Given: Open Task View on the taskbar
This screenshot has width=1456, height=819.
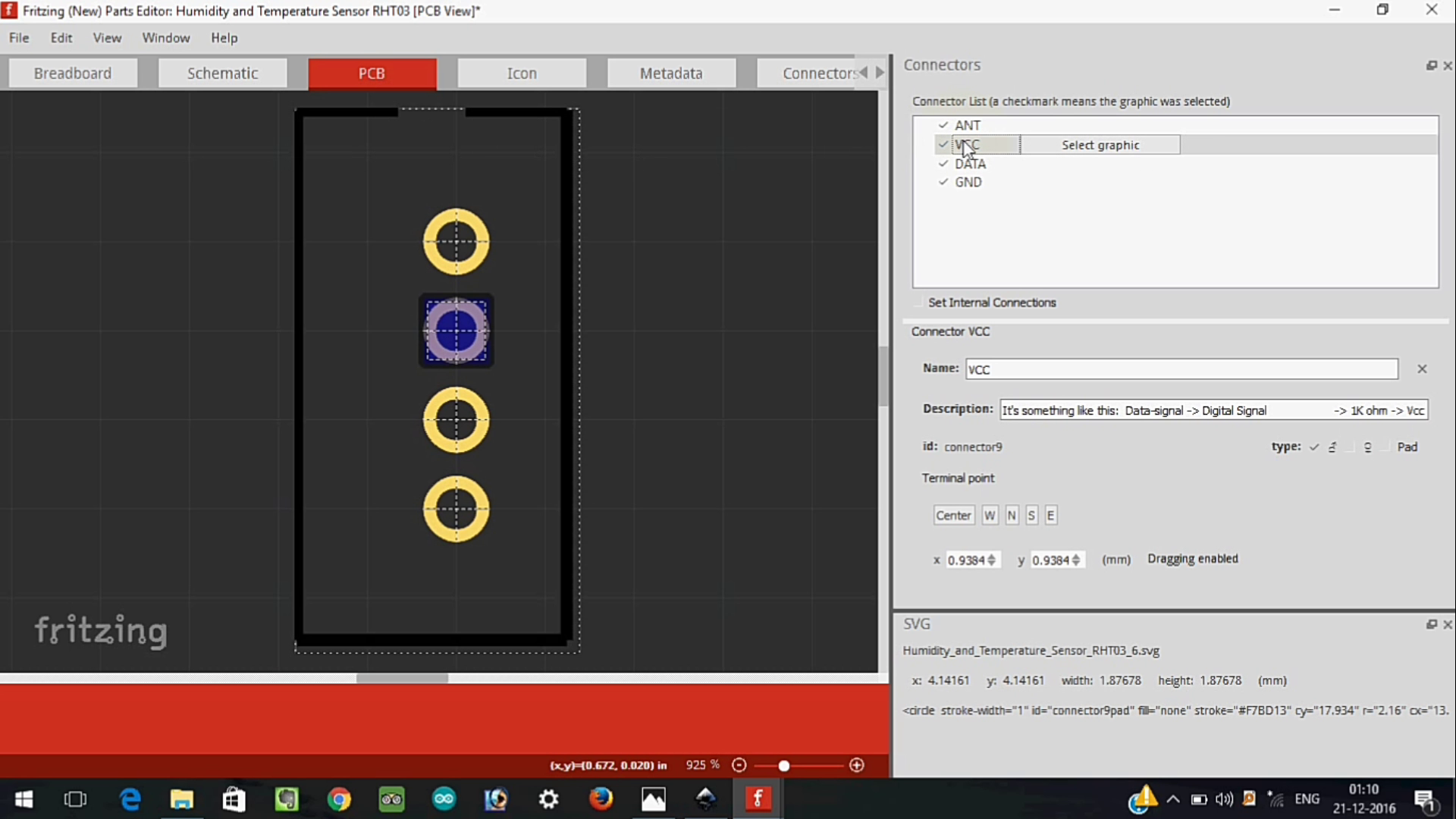Looking at the screenshot, I should (x=75, y=799).
